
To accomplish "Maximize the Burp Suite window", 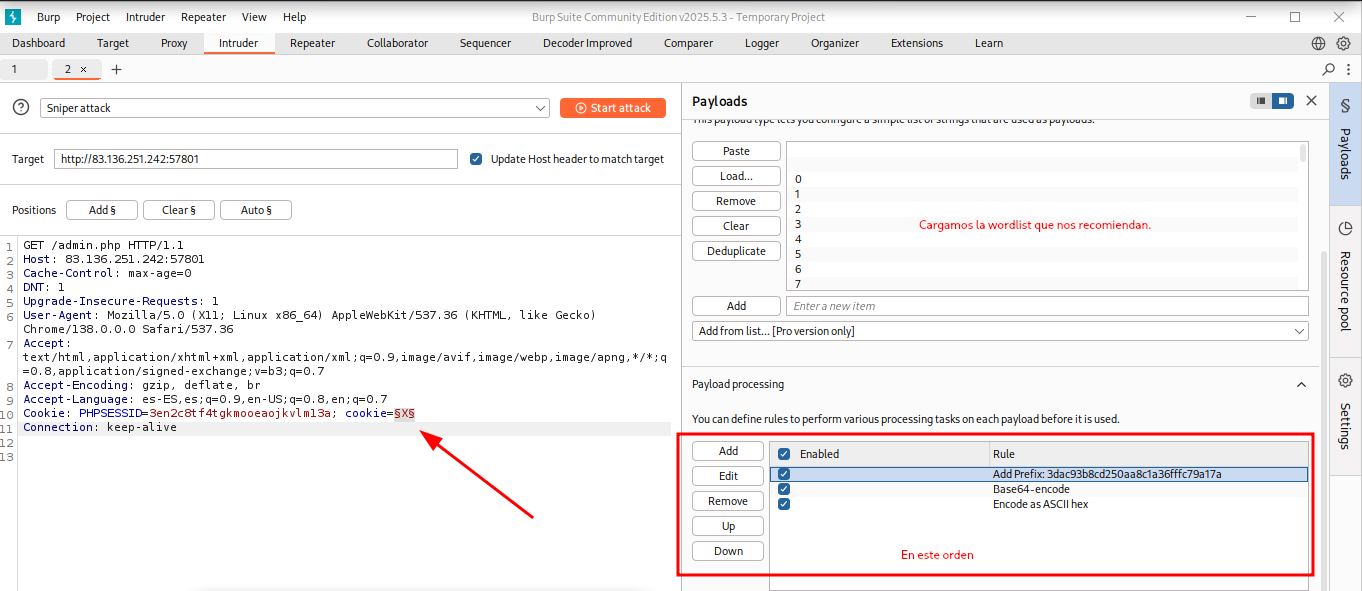I will [x=1295, y=17].
